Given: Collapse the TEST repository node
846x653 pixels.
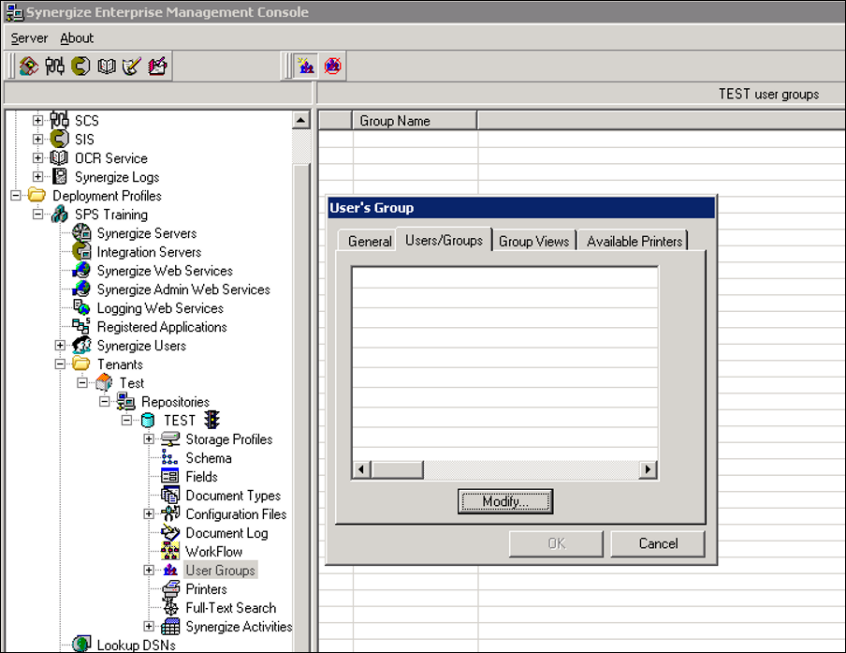Looking at the screenshot, I should coord(126,420).
